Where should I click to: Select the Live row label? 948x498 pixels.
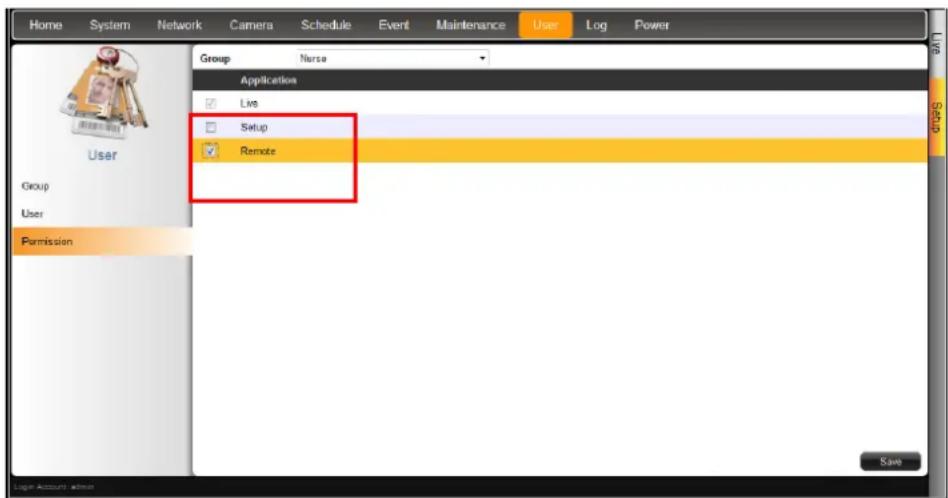point(248,103)
